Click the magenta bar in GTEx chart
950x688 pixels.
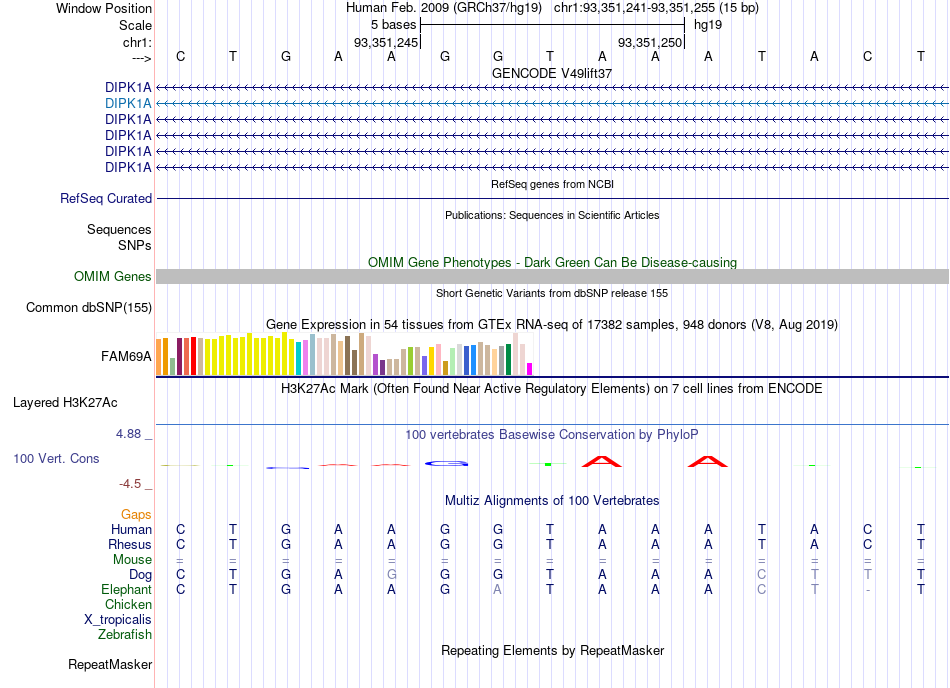coord(530,369)
